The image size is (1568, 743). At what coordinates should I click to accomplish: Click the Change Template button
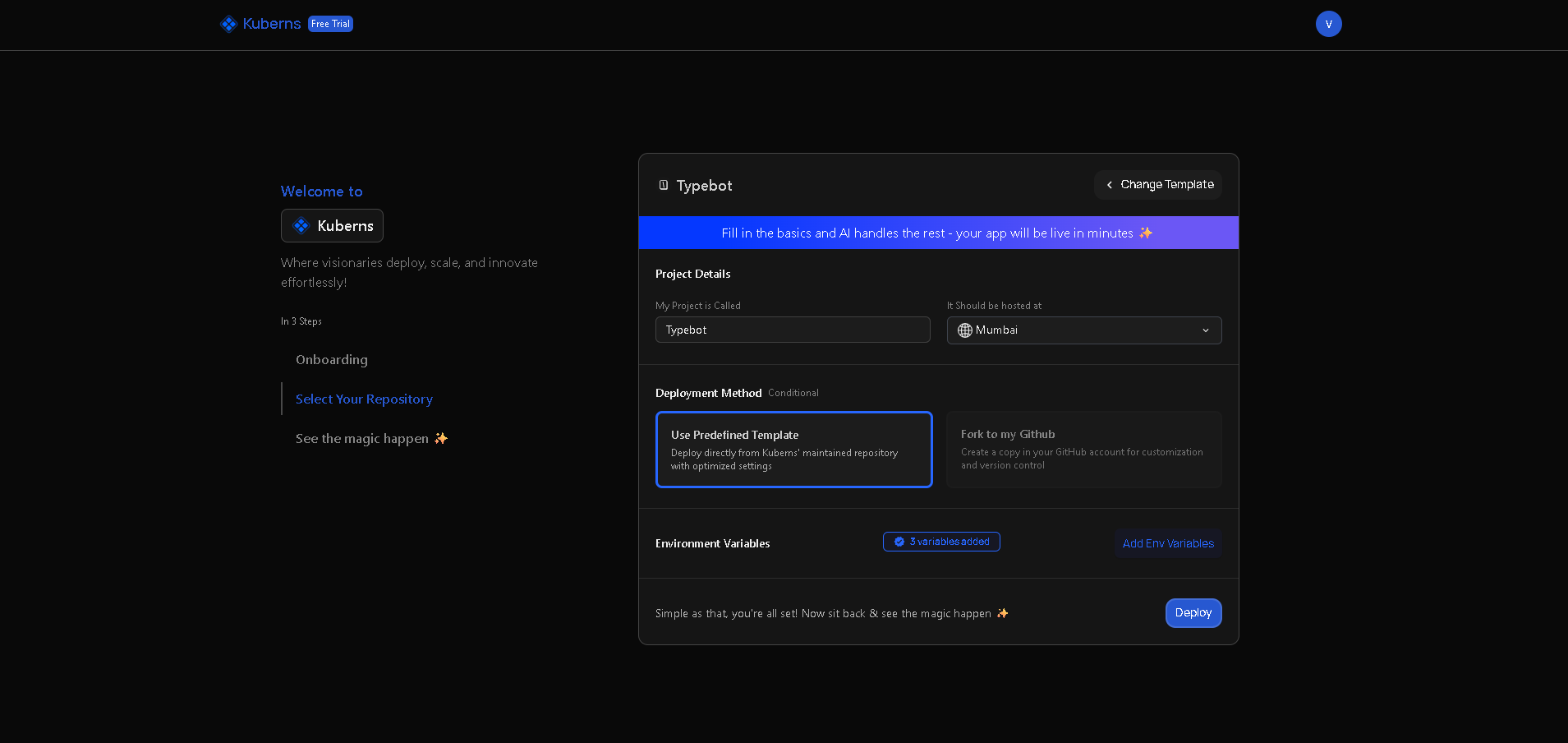[1157, 185]
